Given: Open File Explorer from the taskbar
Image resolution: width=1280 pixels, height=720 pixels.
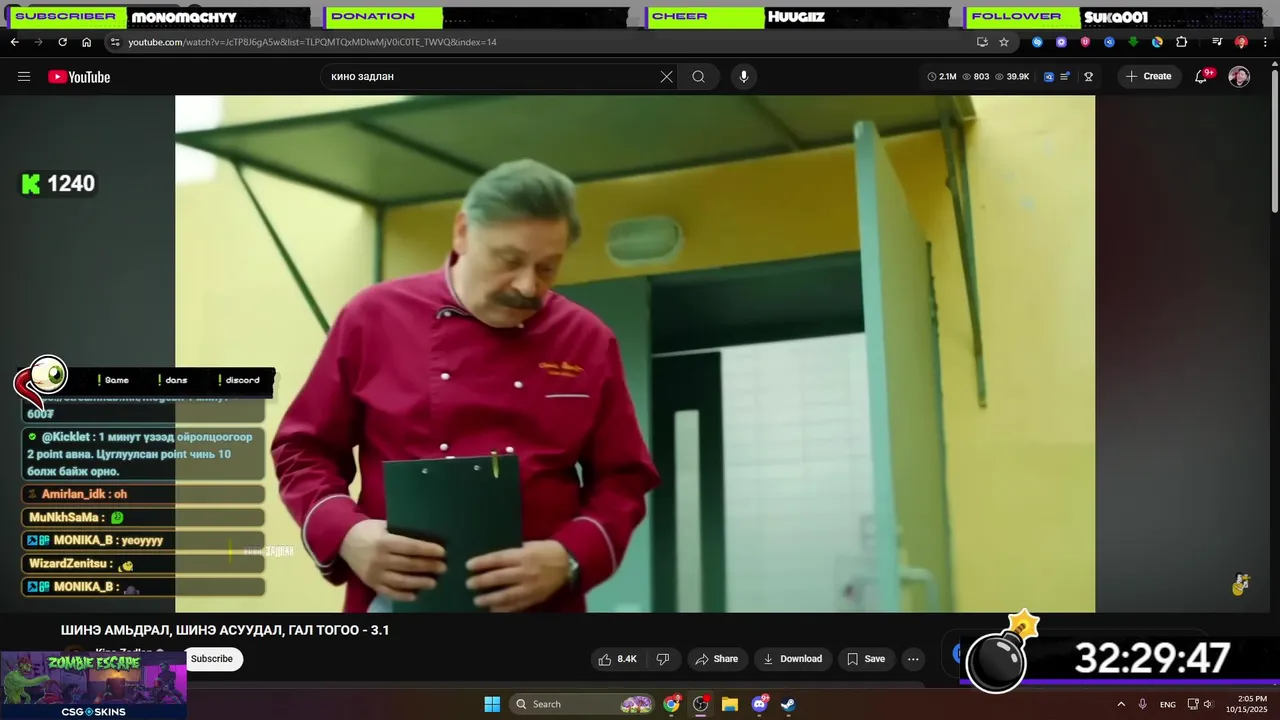Looking at the screenshot, I should [730, 704].
